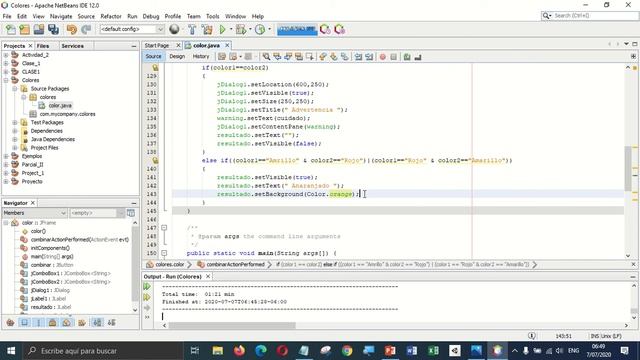Open the <empty> filter dropdown in Navigator
The width and height of the screenshot is (640, 360).
[x=96, y=213]
